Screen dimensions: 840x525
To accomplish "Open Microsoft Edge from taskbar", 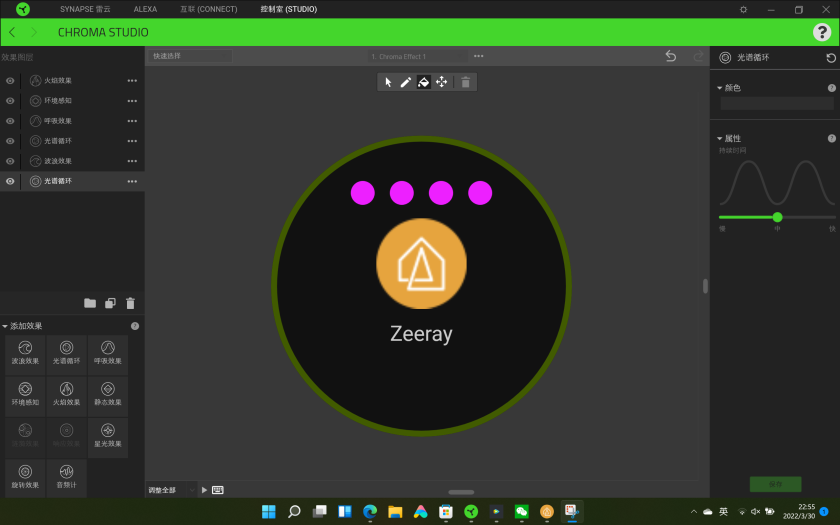I will click(x=370, y=512).
